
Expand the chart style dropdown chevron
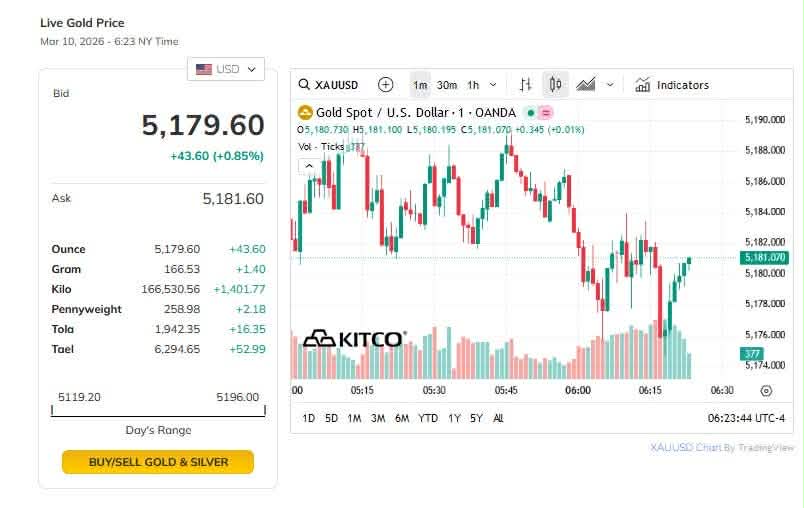[610, 85]
